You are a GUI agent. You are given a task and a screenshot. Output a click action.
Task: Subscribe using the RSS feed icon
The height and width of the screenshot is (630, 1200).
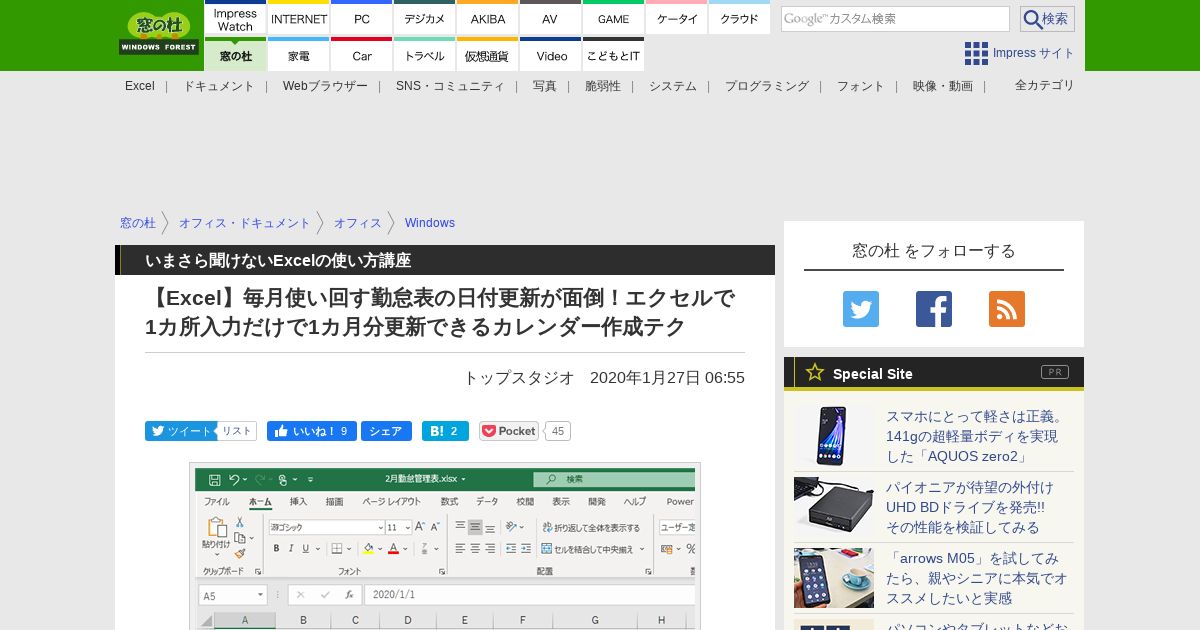1006,309
